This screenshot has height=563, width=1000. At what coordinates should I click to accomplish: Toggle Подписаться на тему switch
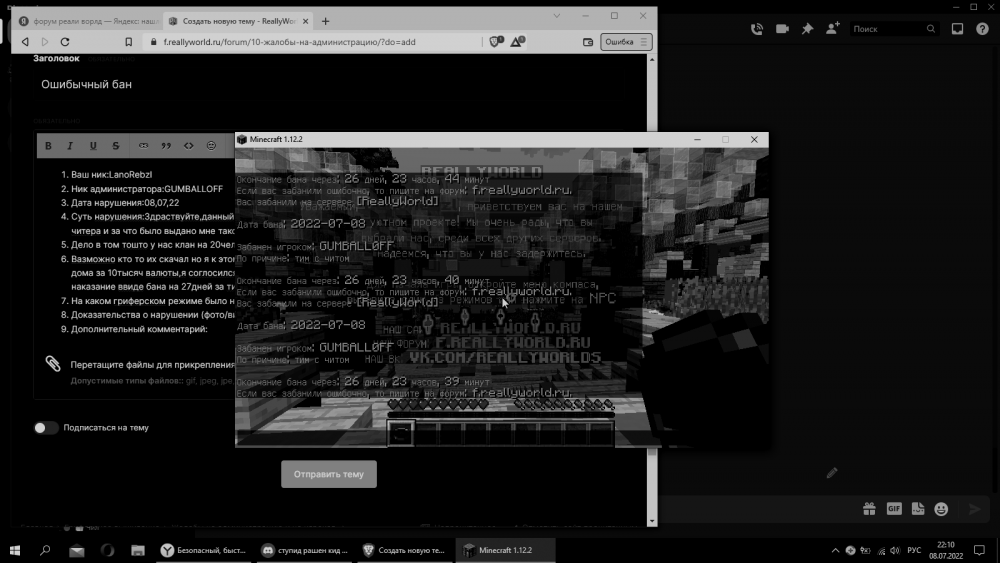pos(46,428)
